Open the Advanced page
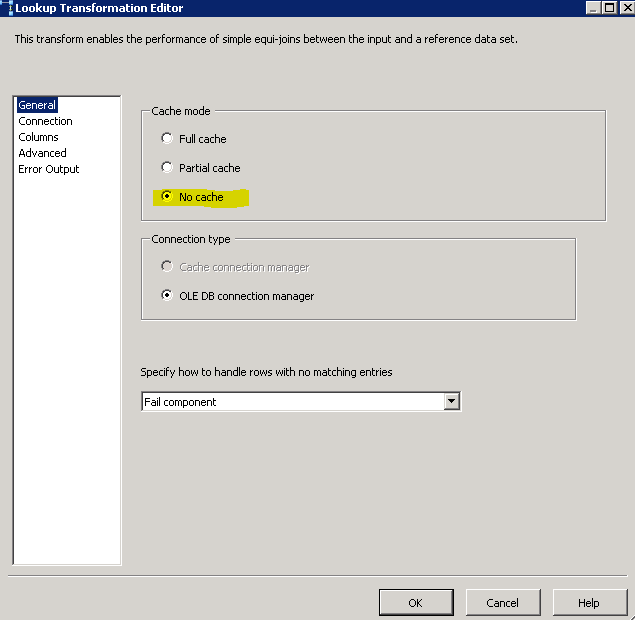The width and height of the screenshot is (635, 620). tap(42, 153)
